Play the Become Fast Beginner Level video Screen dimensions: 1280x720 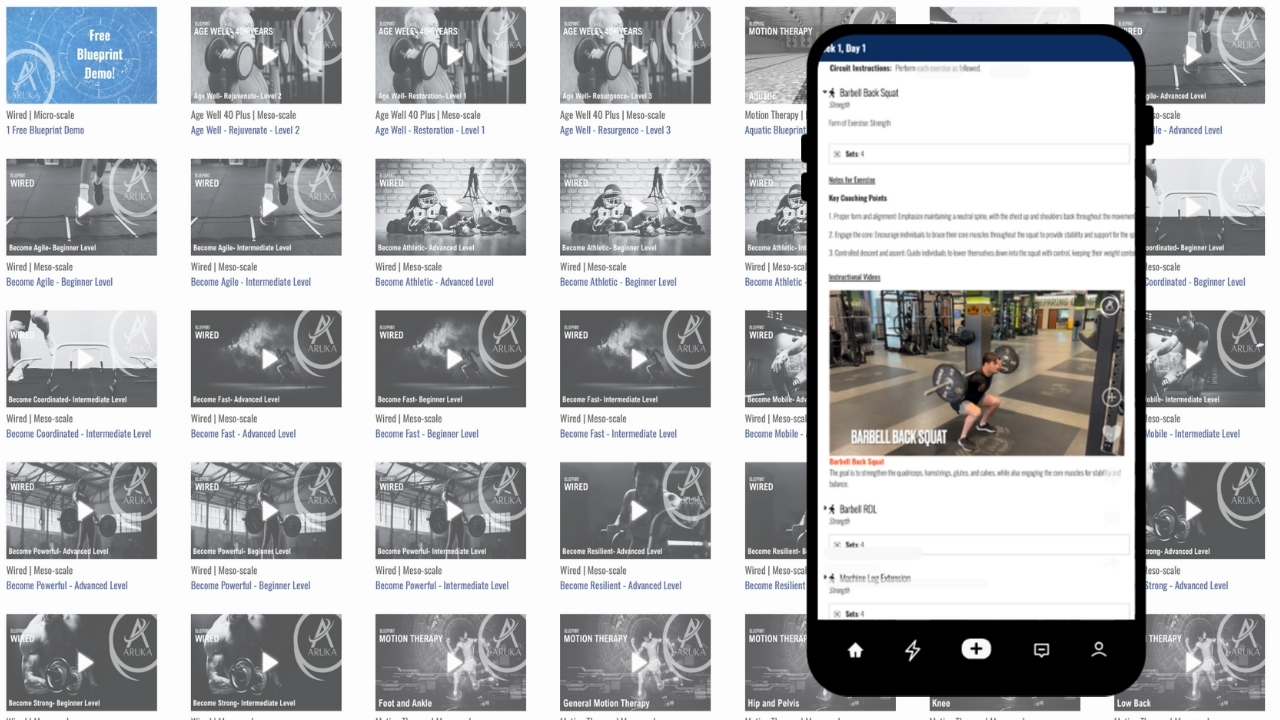454,359
